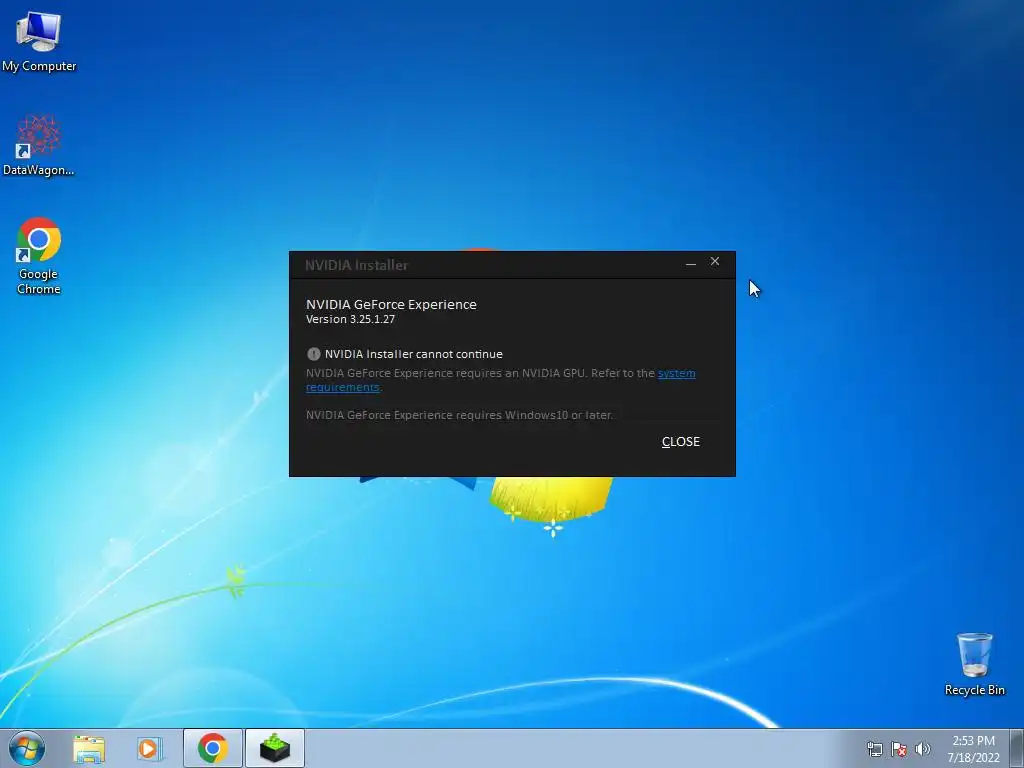
Task: Select the My Computer desktop icon
Action: coord(39,41)
